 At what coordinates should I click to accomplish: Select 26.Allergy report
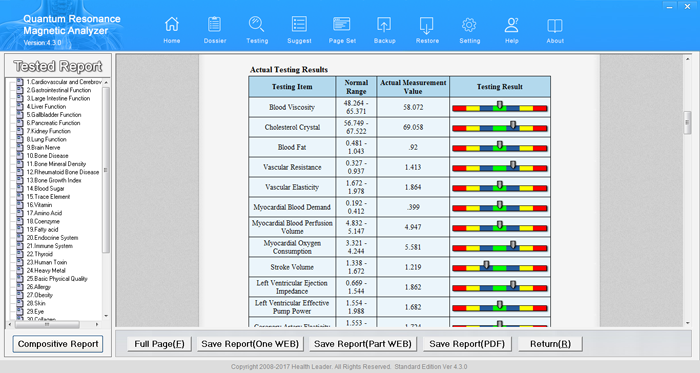pos(38,287)
